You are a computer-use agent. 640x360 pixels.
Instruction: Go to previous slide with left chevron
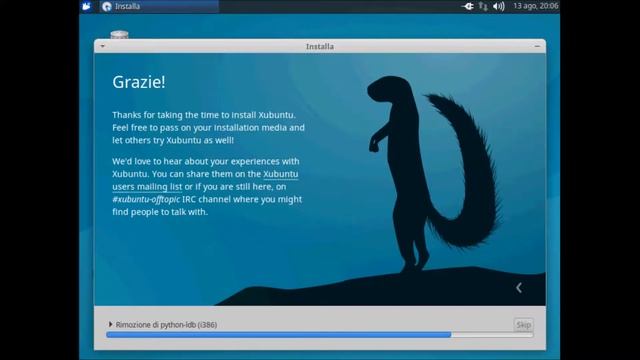(x=519, y=288)
